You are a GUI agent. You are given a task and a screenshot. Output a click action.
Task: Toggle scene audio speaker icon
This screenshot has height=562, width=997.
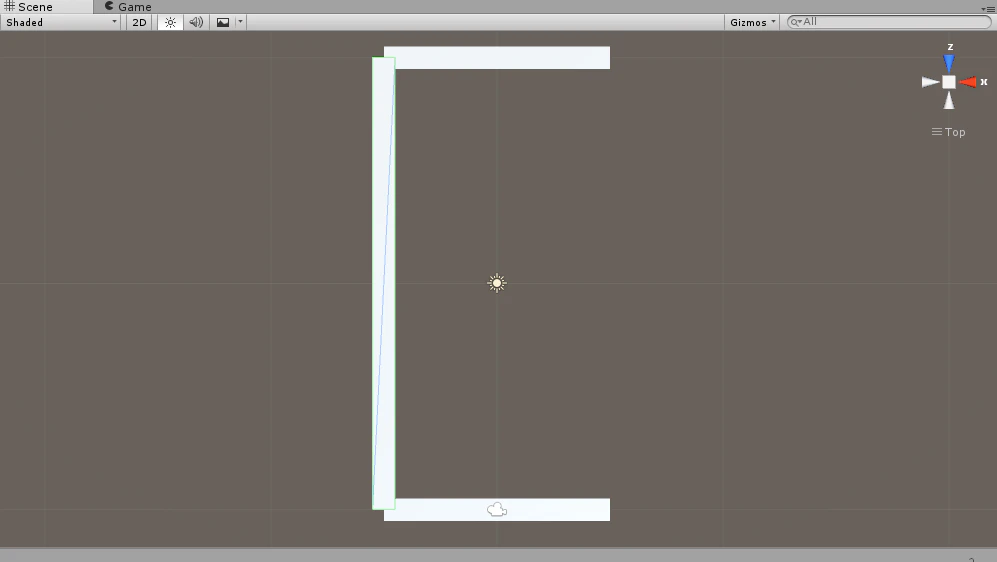pyautogui.click(x=196, y=22)
